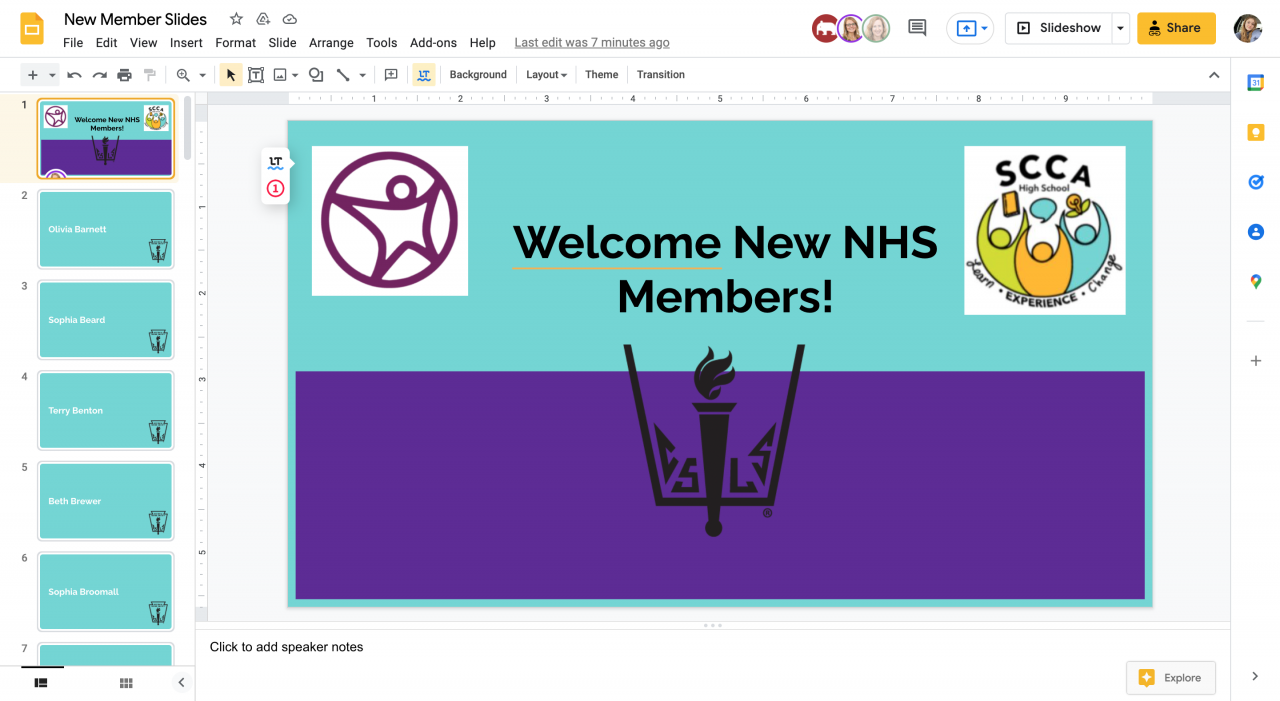Open the File menu
The image size is (1280, 701).
pos(73,43)
